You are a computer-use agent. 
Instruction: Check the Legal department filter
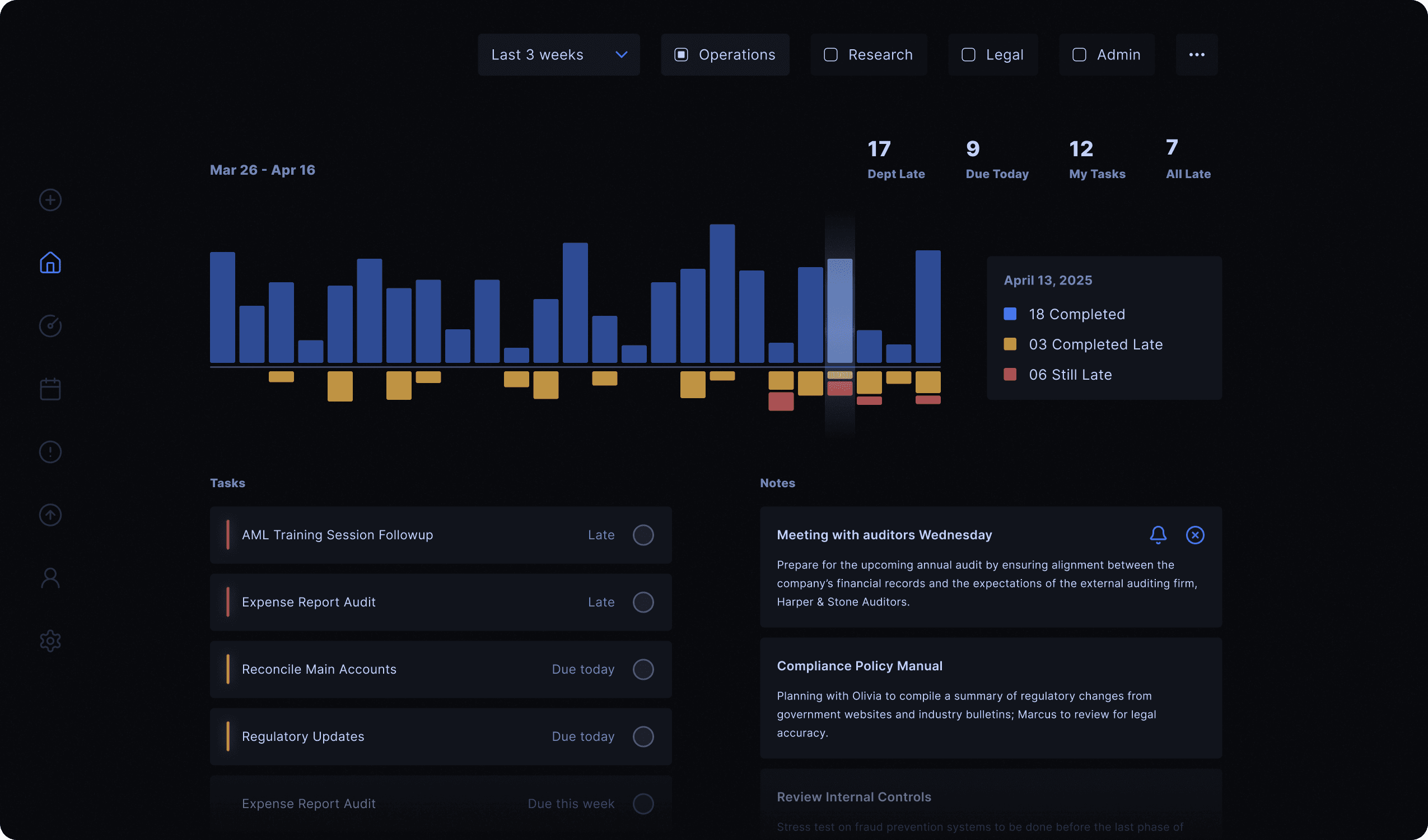click(968, 55)
